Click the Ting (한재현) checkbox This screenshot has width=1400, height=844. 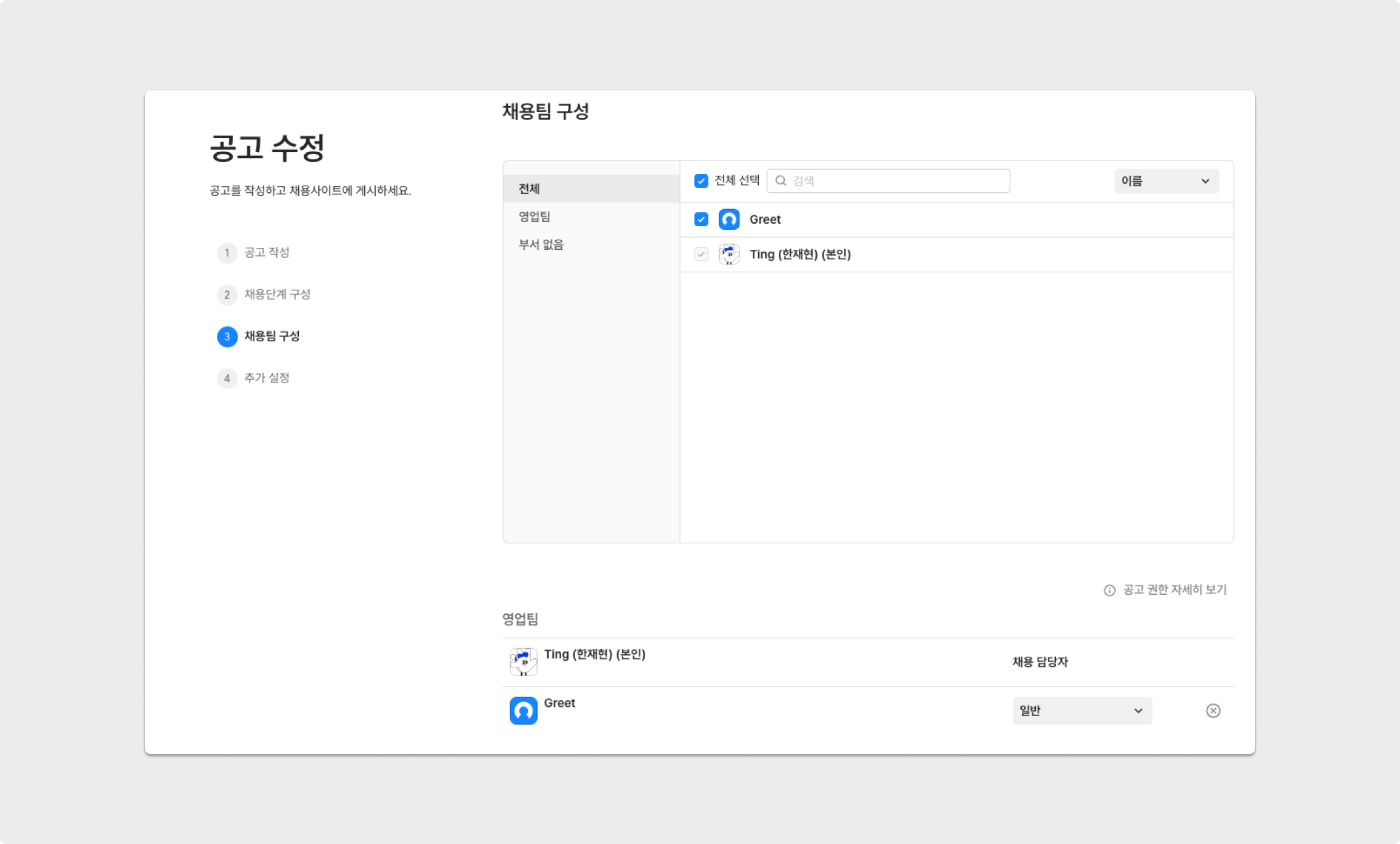701,255
